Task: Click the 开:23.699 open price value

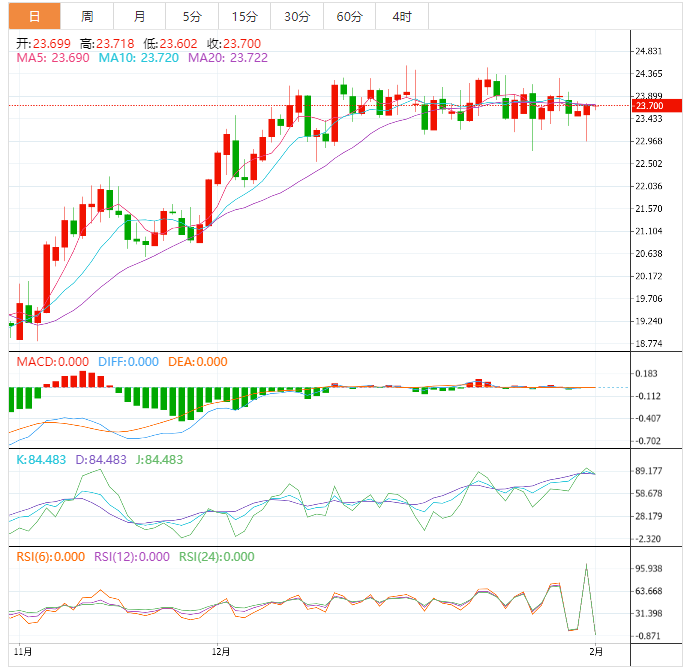Action: pos(43,44)
